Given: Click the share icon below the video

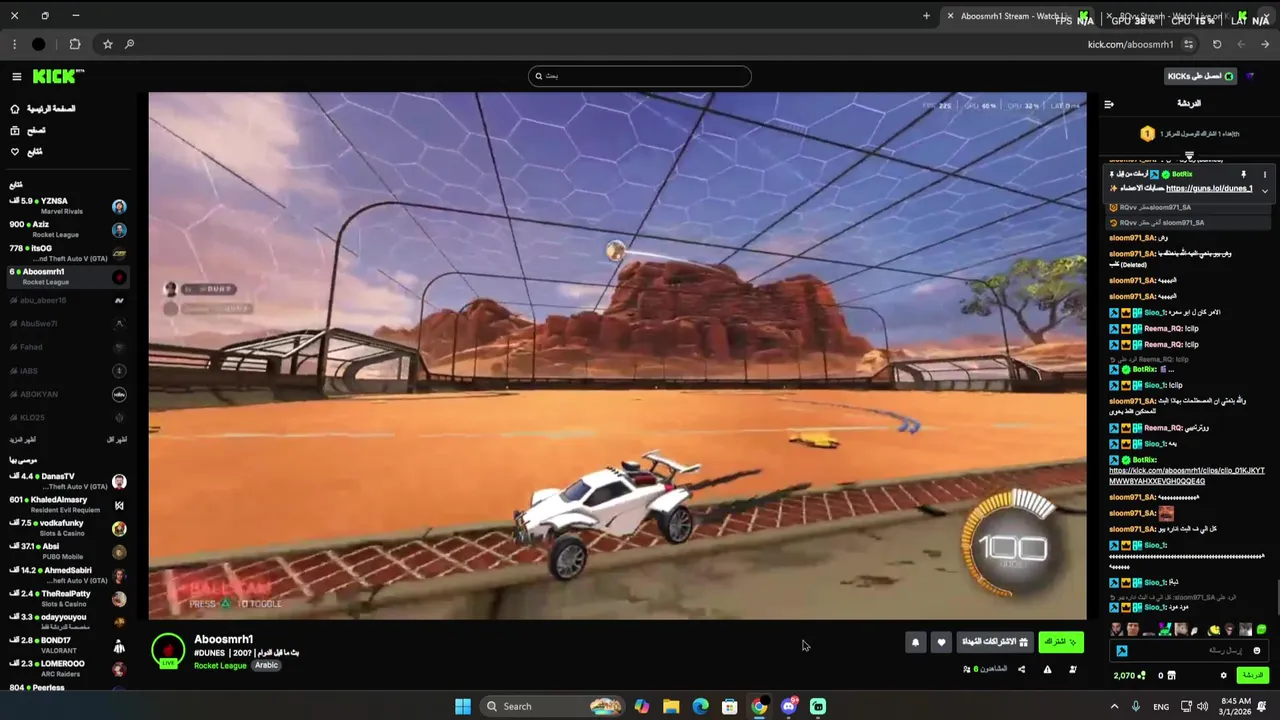Looking at the screenshot, I should pyautogui.click(x=1021, y=669).
